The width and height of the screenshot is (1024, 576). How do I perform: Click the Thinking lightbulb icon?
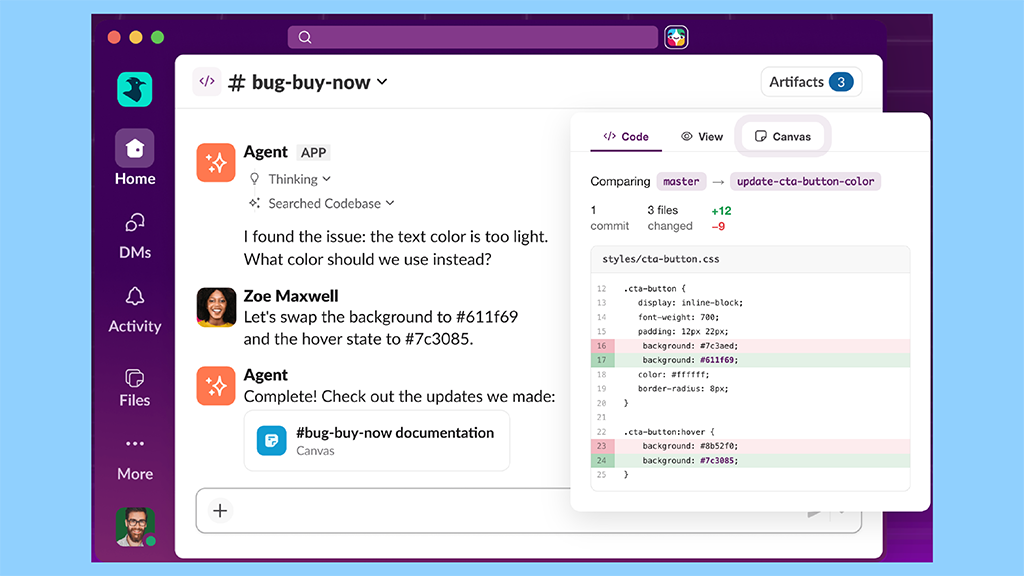coord(254,179)
